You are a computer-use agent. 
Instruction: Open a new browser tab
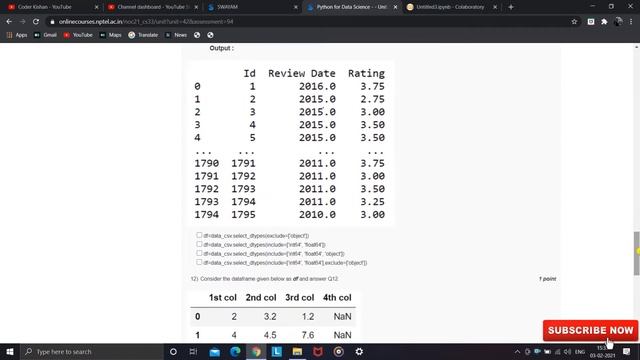coord(511,7)
